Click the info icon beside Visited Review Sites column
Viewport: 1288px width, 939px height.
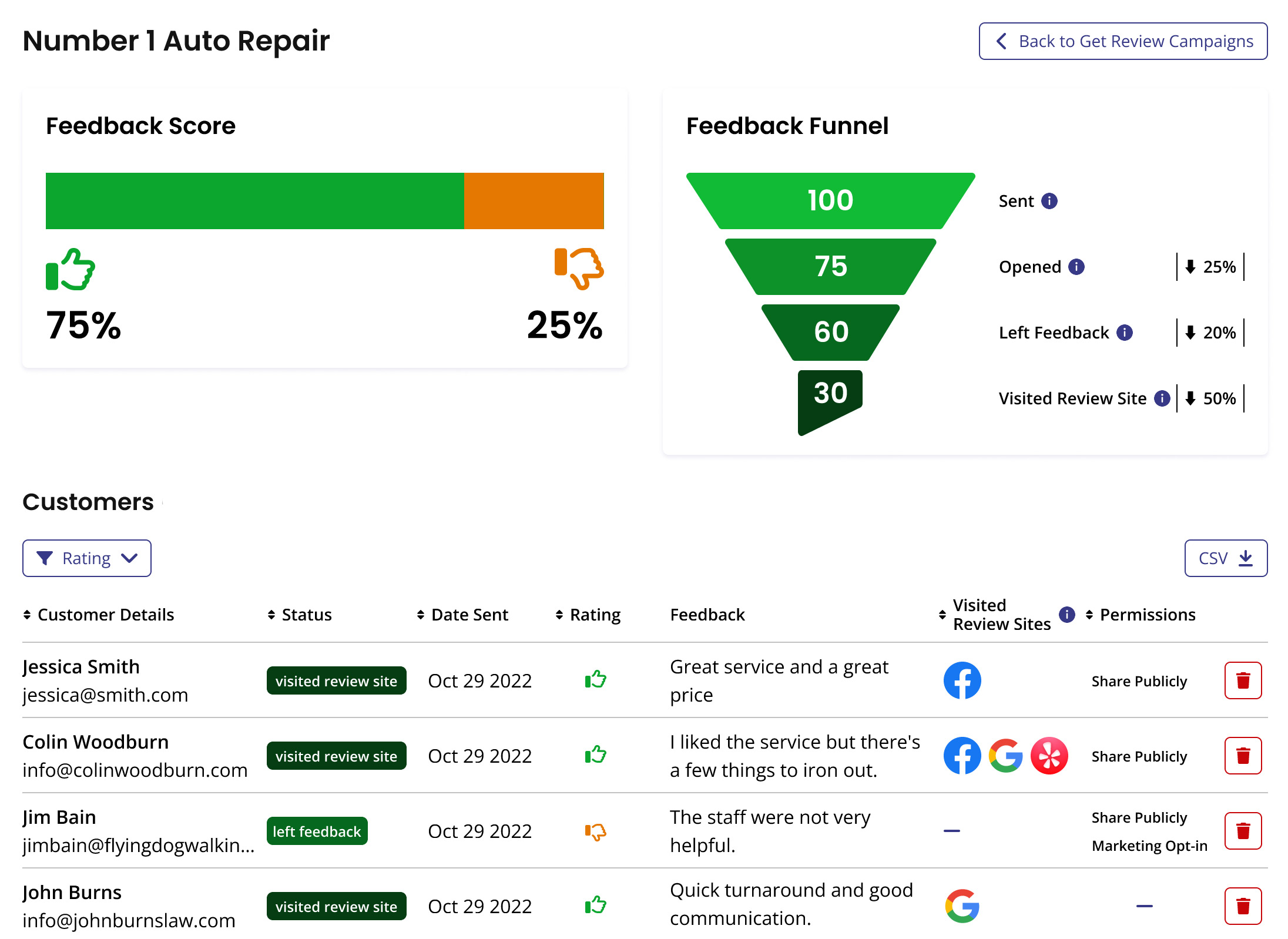(1066, 615)
